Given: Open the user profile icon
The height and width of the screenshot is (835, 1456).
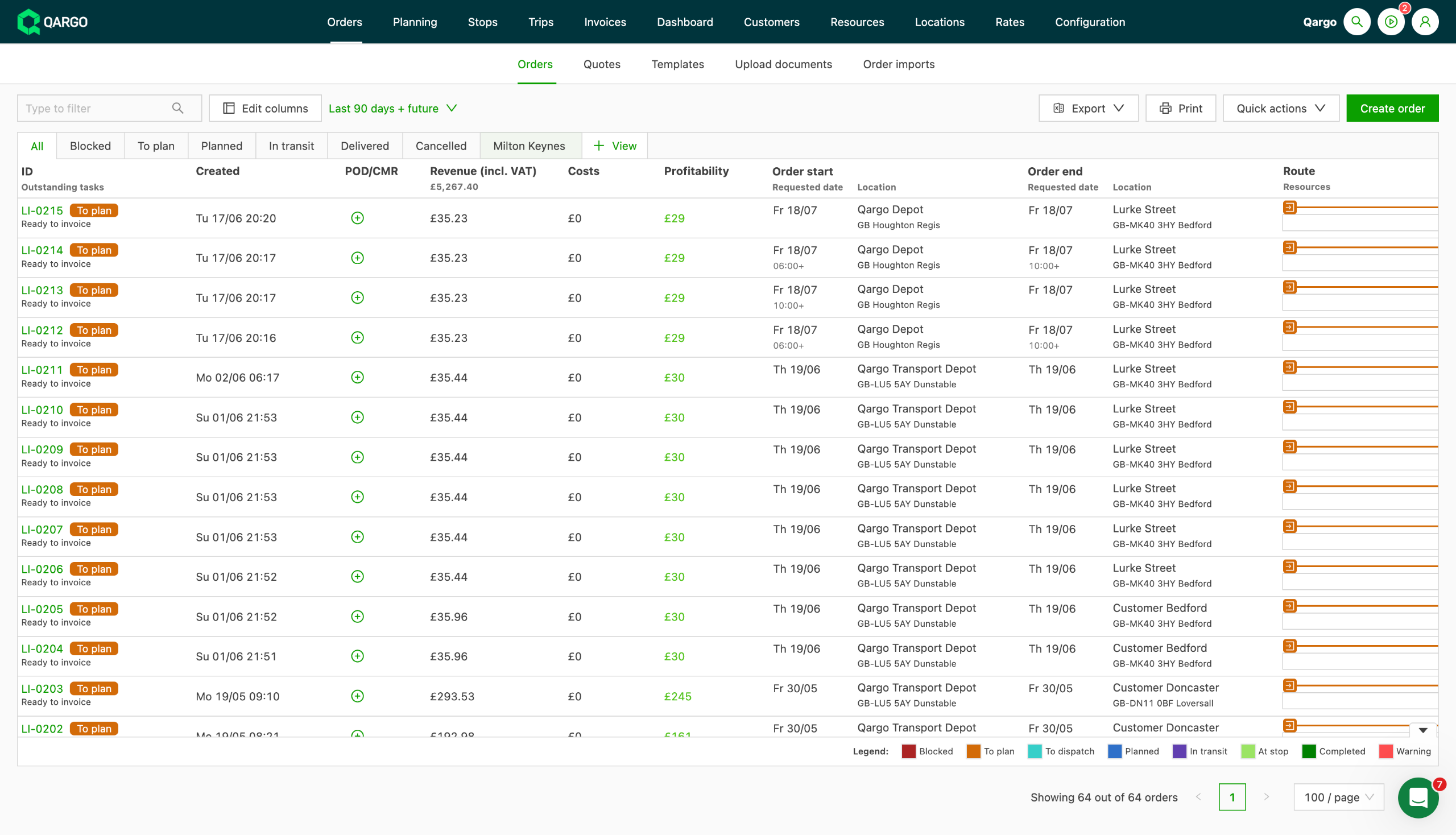Looking at the screenshot, I should tap(1425, 22).
